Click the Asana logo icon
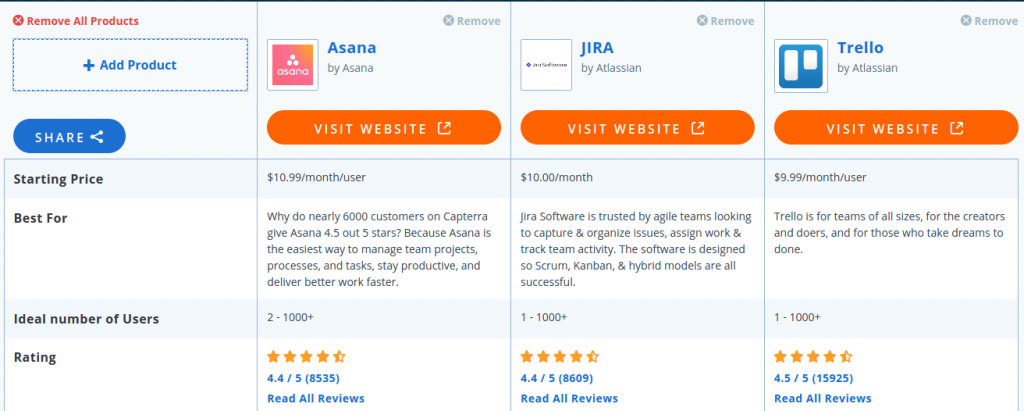 [x=292, y=64]
